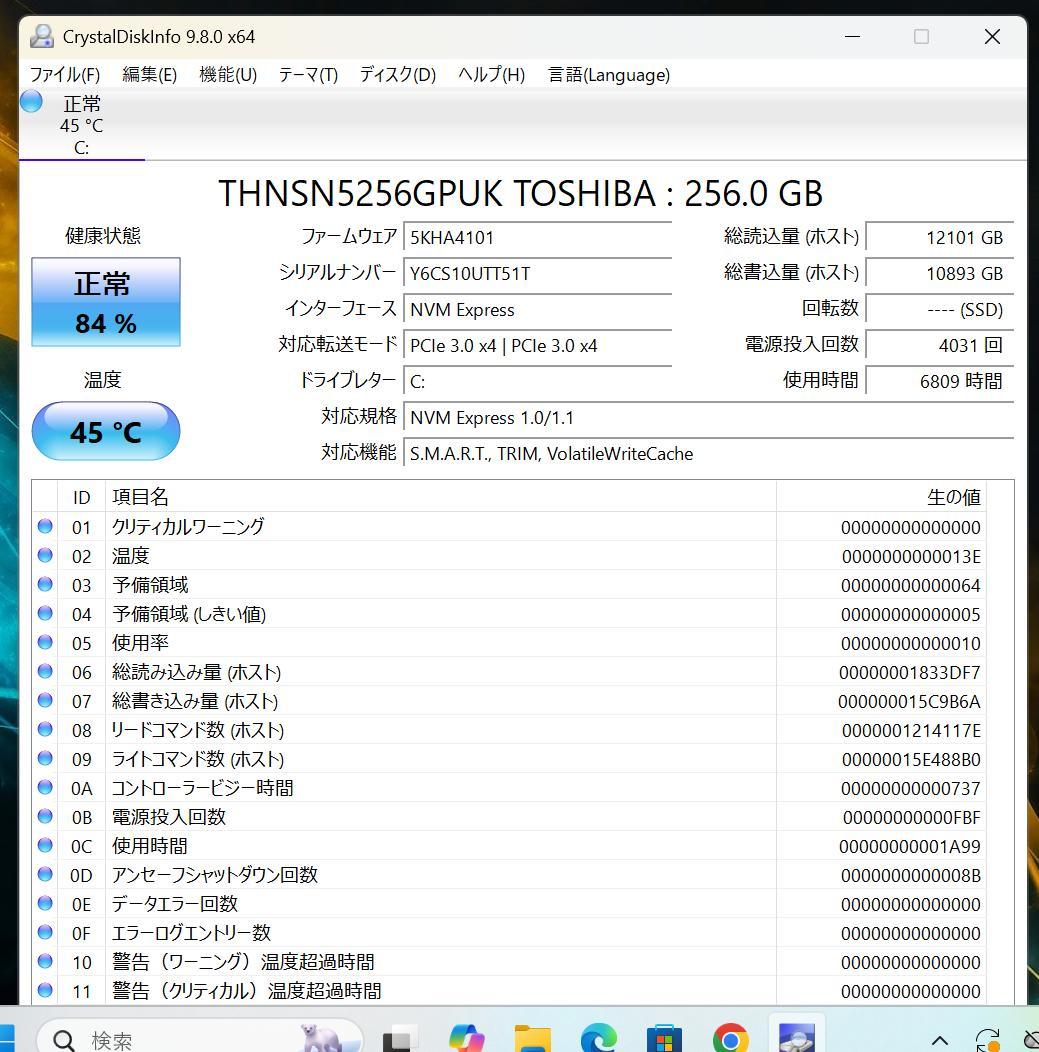Click the CrystalDiskInfo application icon in title bar
1039x1052 pixels.
pyautogui.click(x=41, y=36)
